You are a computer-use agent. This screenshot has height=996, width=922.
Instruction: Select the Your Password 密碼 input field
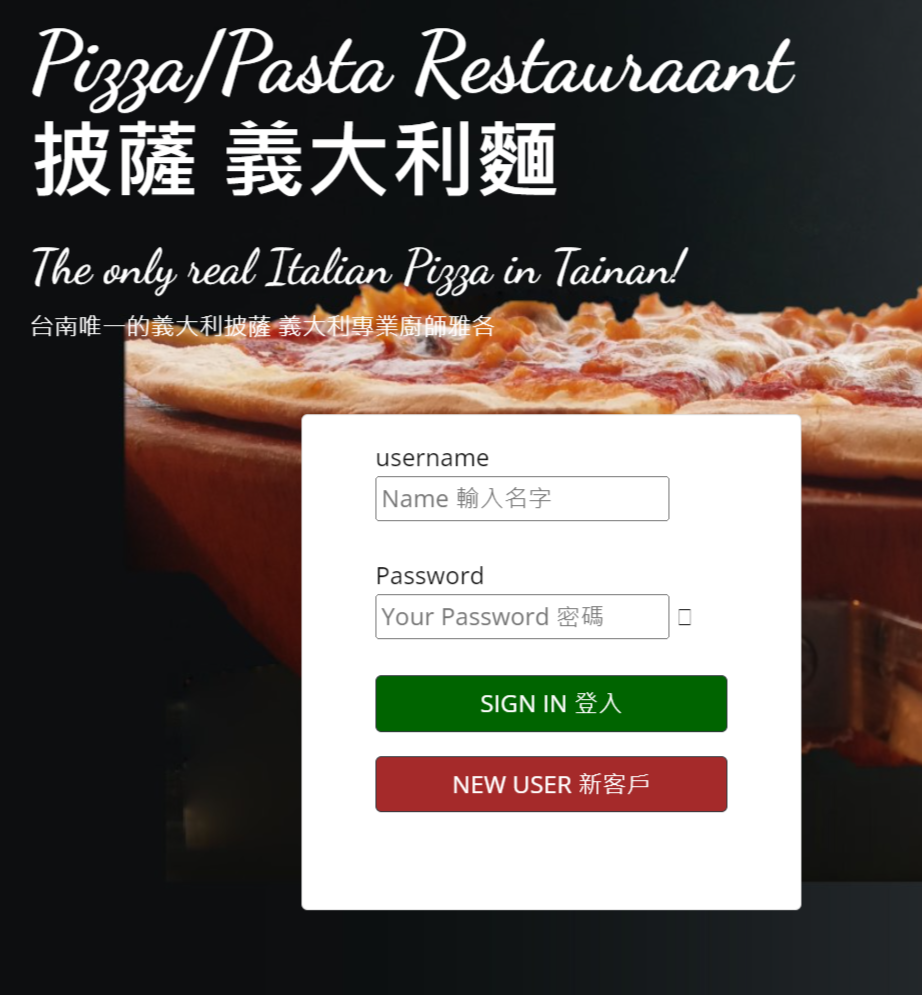pyautogui.click(x=522, y=617)
